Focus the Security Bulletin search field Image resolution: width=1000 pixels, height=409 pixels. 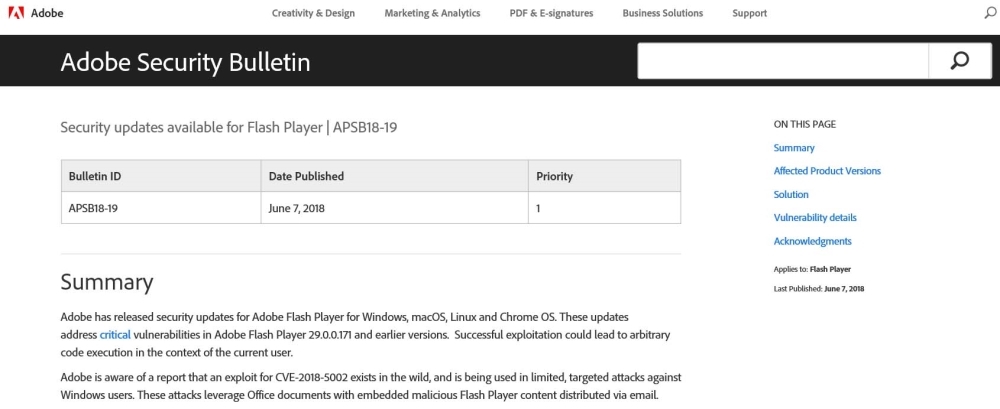(783, 61)
